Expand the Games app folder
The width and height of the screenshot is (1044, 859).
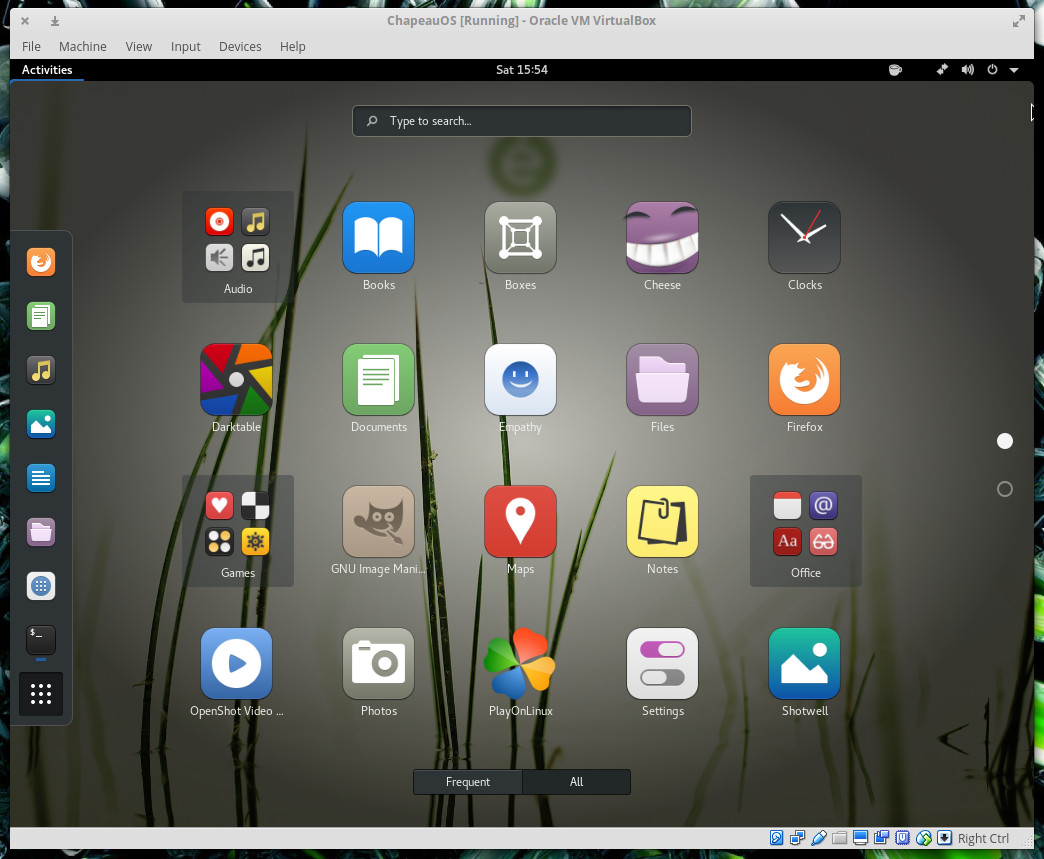(238, 531)
